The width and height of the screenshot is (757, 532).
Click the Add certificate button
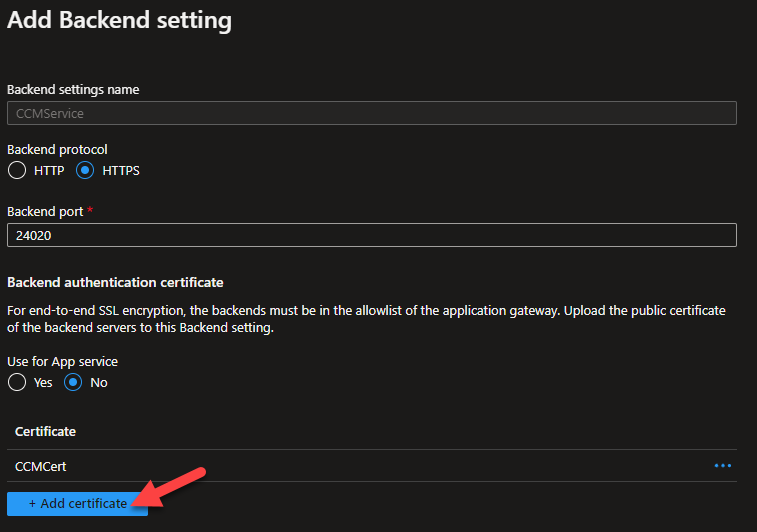click(77, 504)
